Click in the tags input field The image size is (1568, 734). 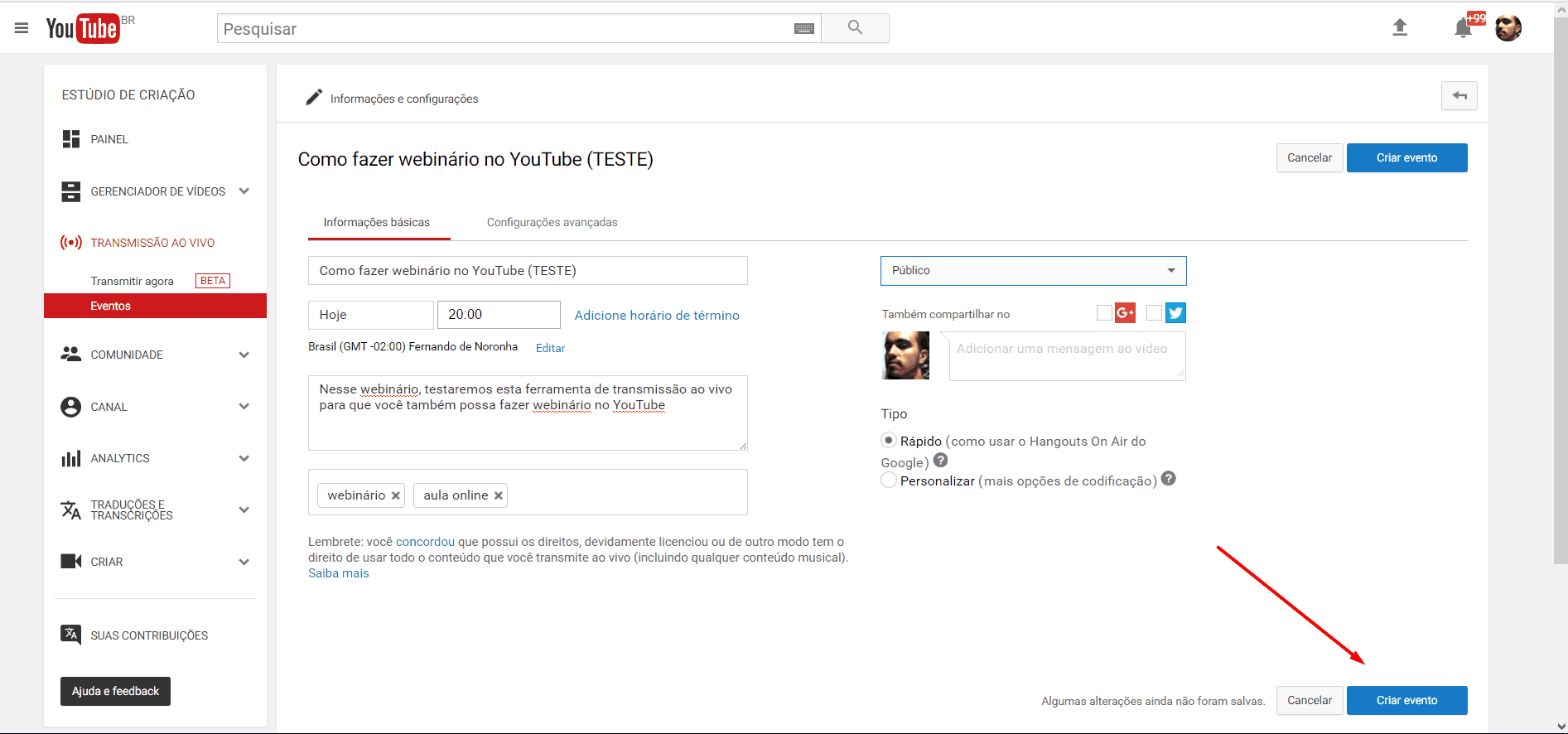(x=528, y=492)
